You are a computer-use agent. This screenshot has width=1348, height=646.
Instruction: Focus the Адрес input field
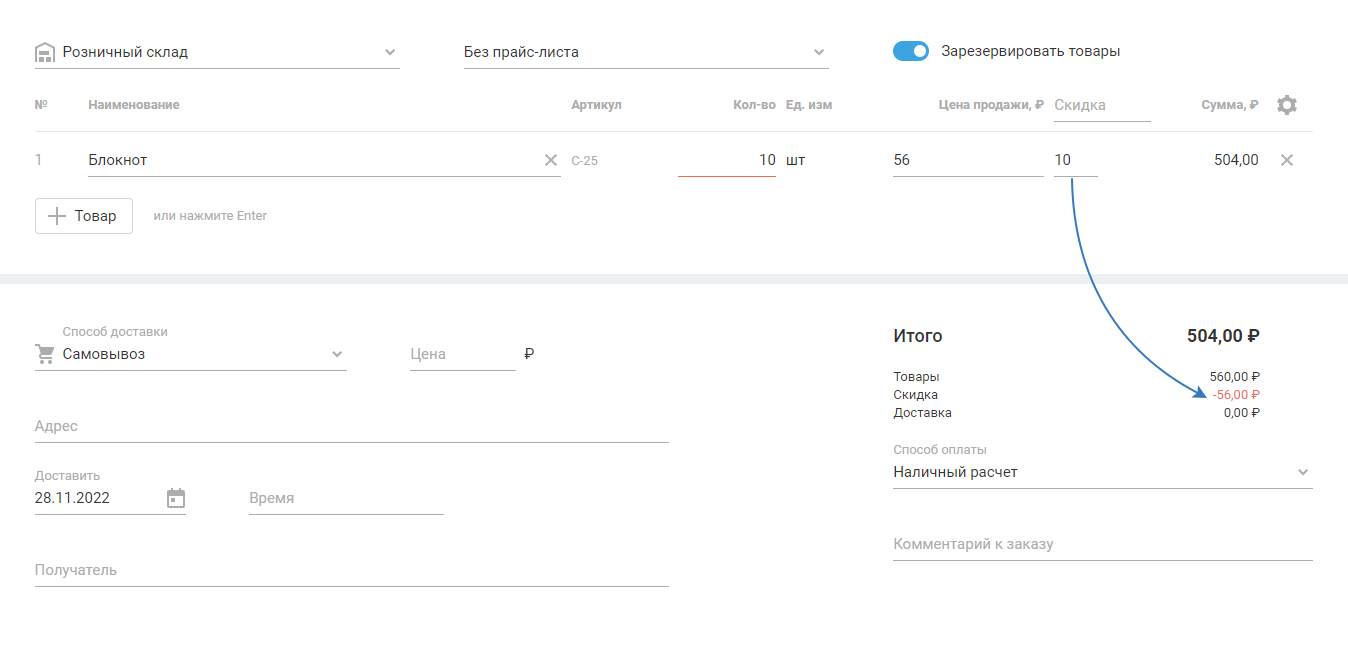click(351, 426)
